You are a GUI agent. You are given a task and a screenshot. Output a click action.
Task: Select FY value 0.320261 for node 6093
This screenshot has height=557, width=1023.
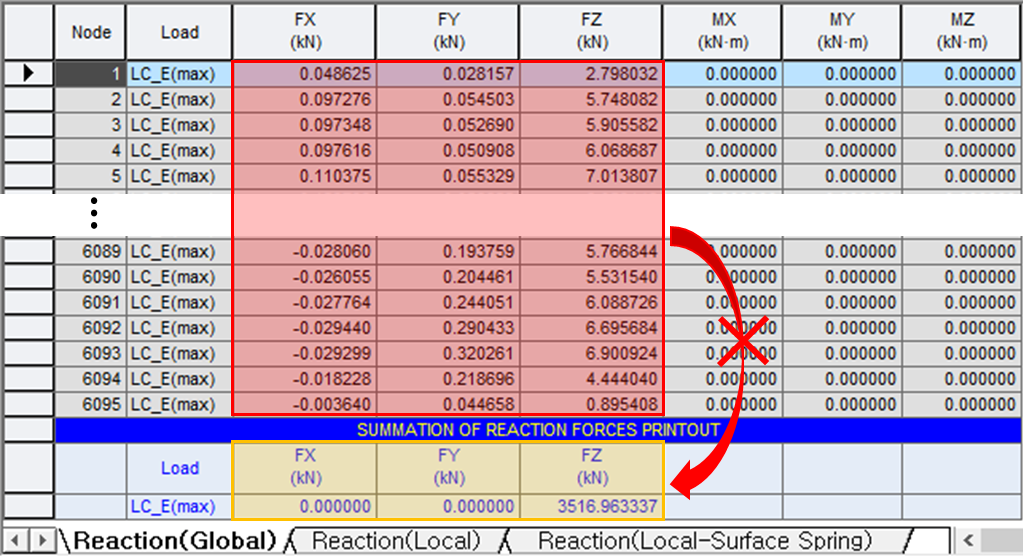[449, 354]
